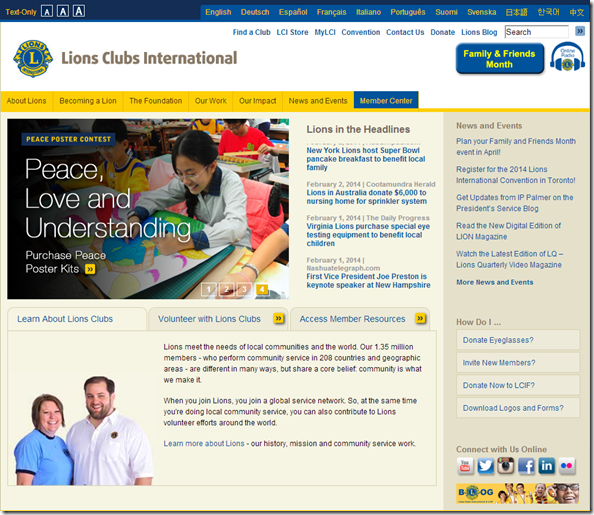Click the Lions Clubs emblem logo
Viewport: 594px width, 515px height.
[33, 58]
